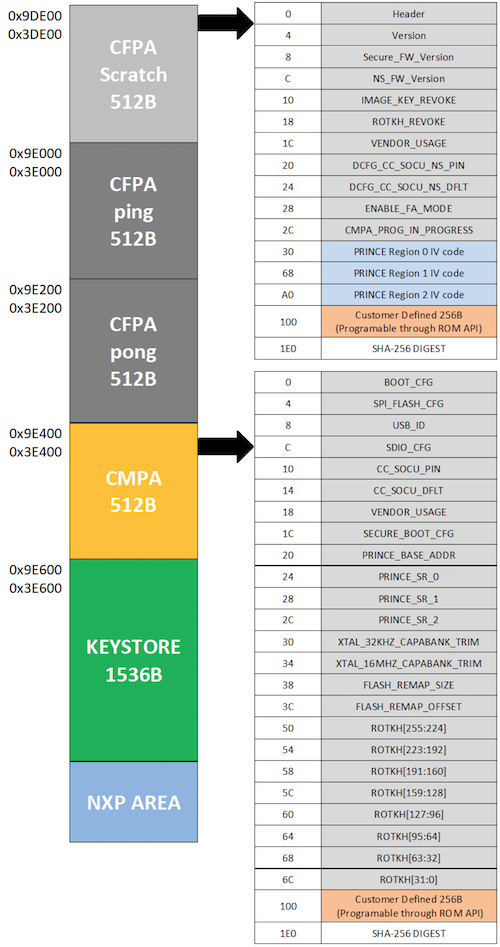This screenshot has width=500, height=947.
Task: Click the 0x9E400 address label
Action: point(35,433)
